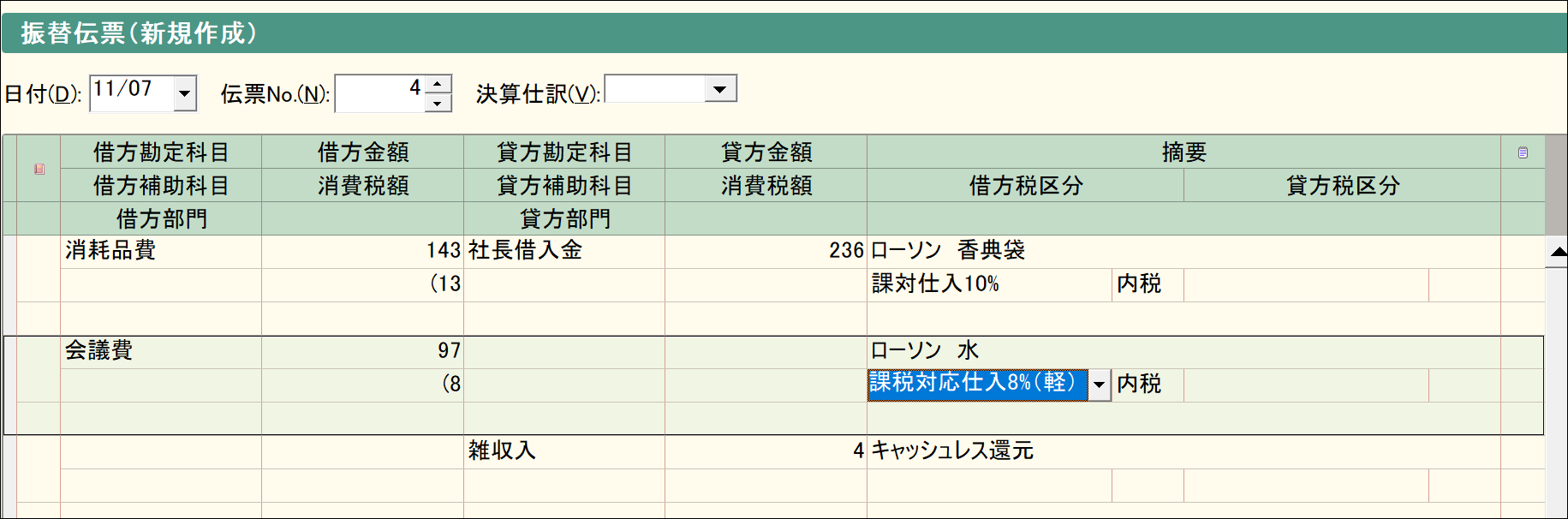Image resolution: width=1568 pixels, height=519 pixels.
Task: Click the 借方補助科目 header
Action: (161, 185)
